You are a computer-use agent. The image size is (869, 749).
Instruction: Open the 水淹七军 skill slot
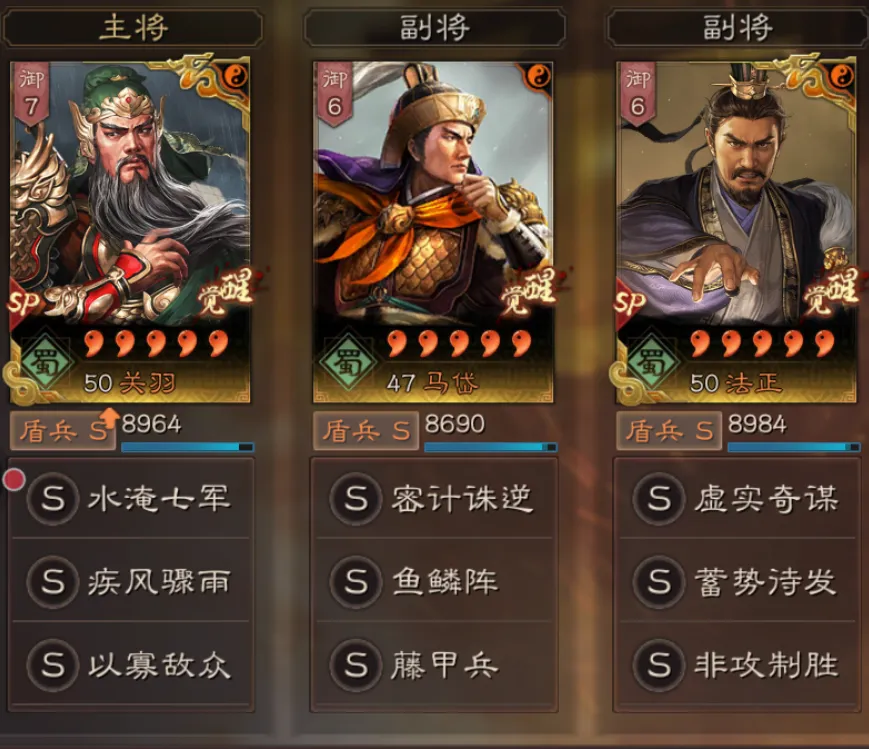[131, 498]
